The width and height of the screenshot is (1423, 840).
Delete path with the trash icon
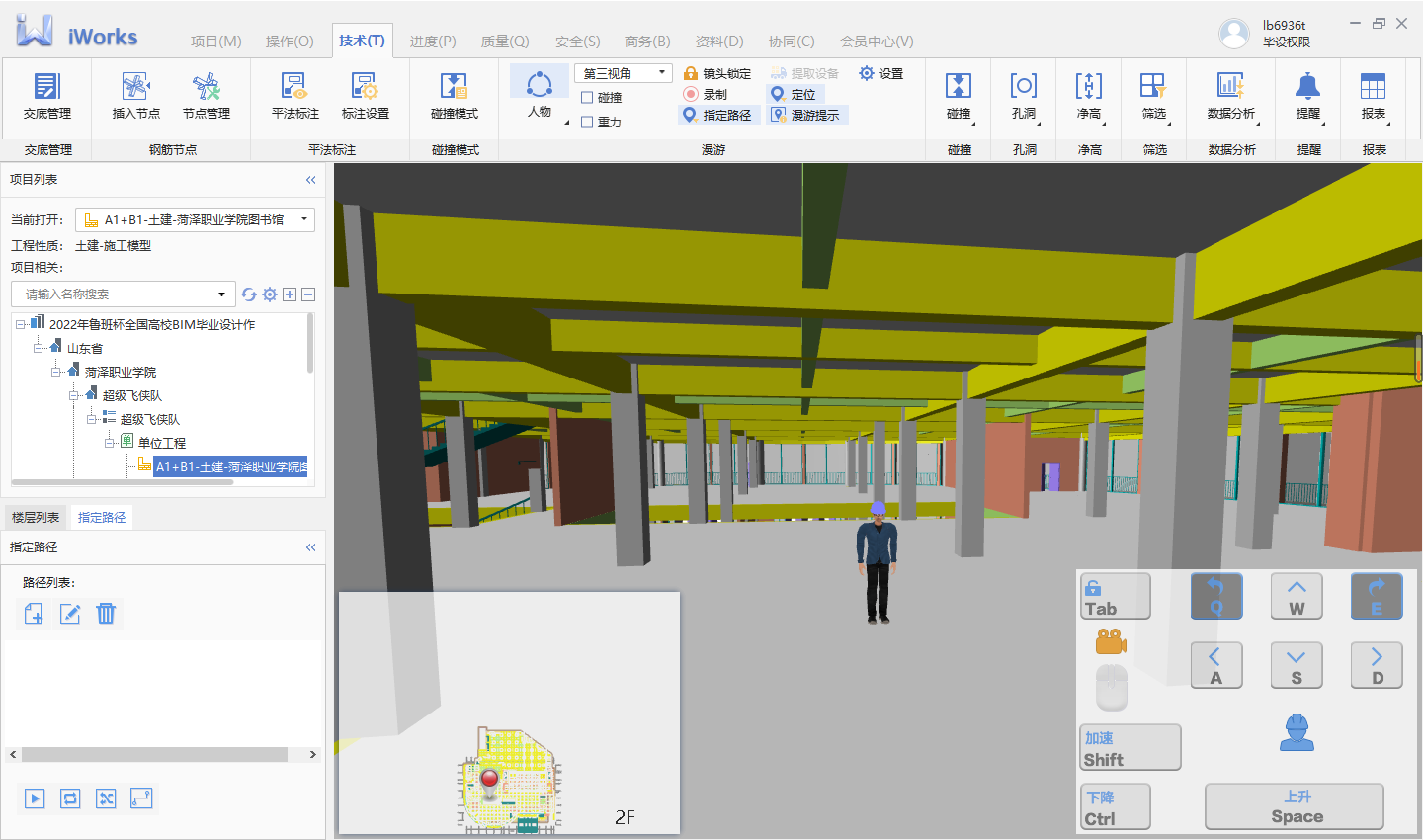pyautogui.click(x=106, y=614)
